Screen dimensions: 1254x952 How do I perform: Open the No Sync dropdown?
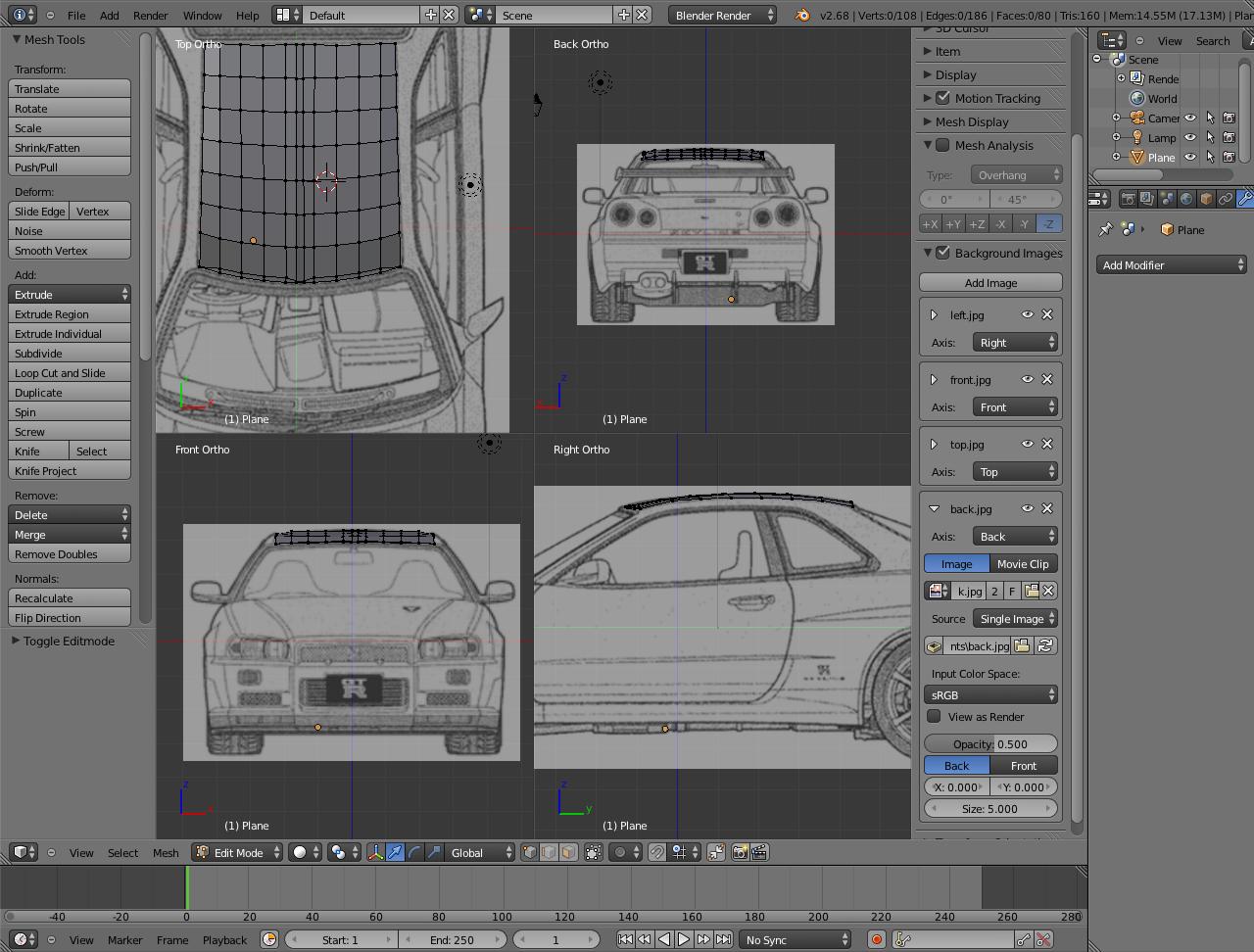(795, 939)
